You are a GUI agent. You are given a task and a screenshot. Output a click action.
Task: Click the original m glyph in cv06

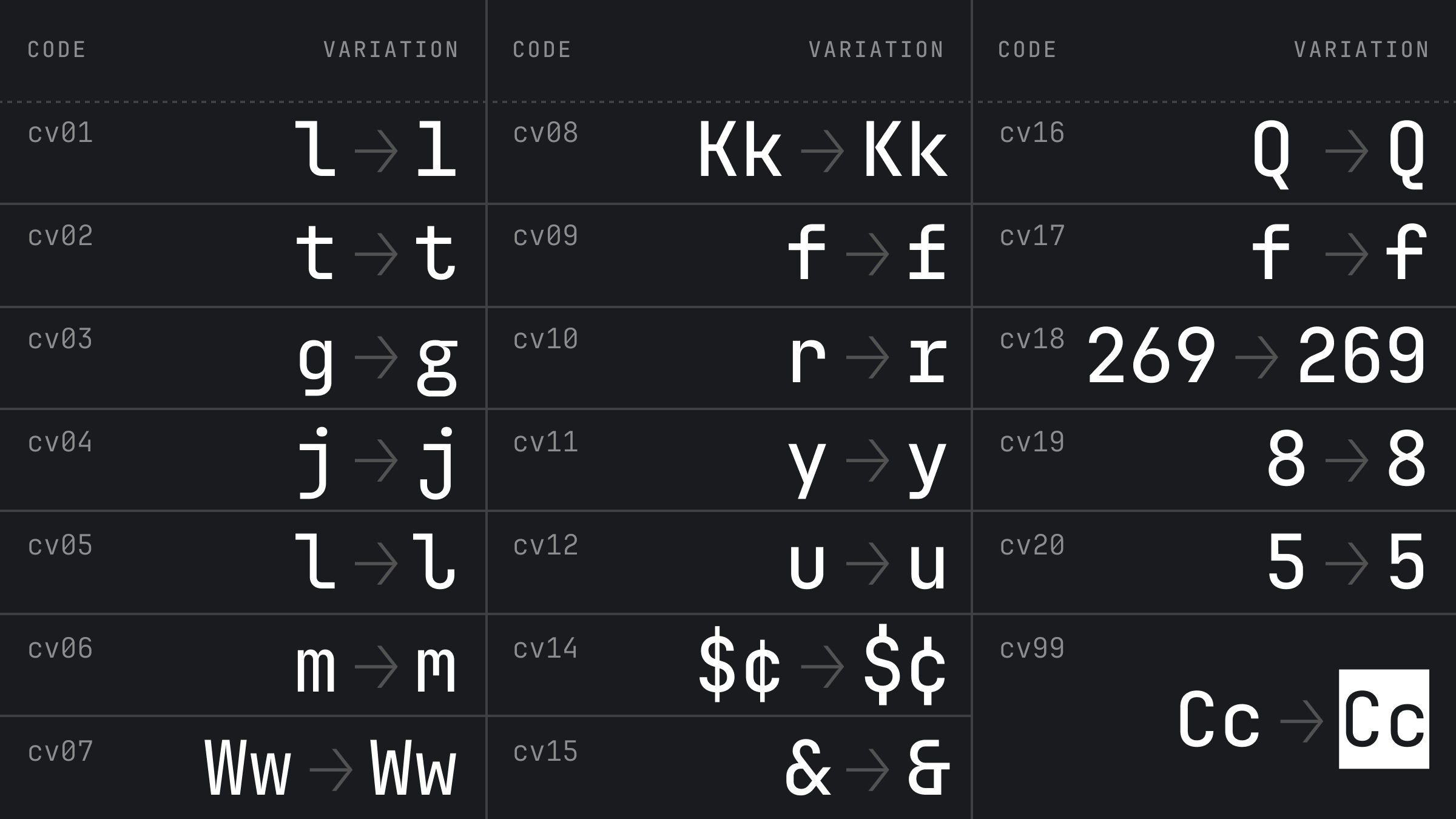[x=315, y=669]
